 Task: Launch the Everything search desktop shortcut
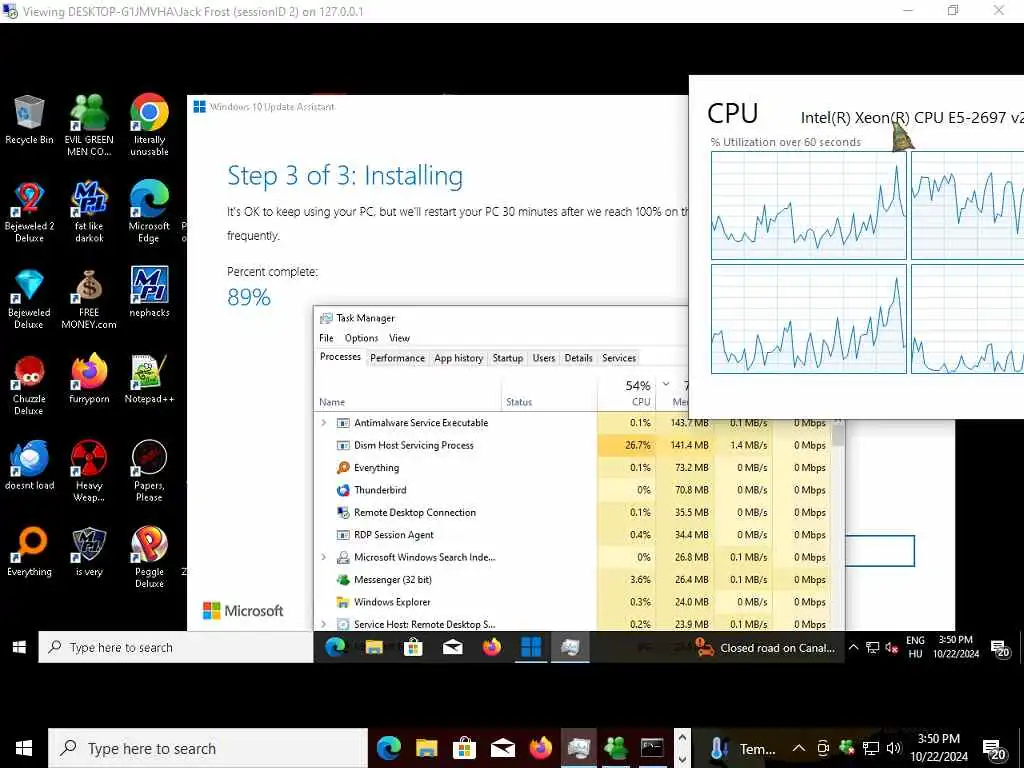coord(29,552)
